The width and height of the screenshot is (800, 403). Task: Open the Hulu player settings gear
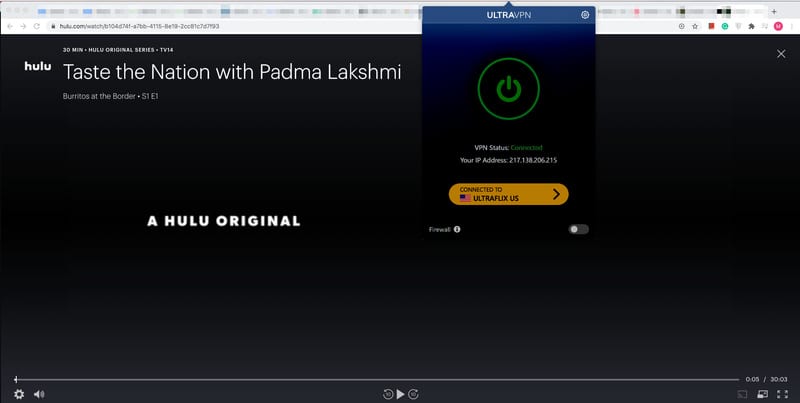(19, 394)
